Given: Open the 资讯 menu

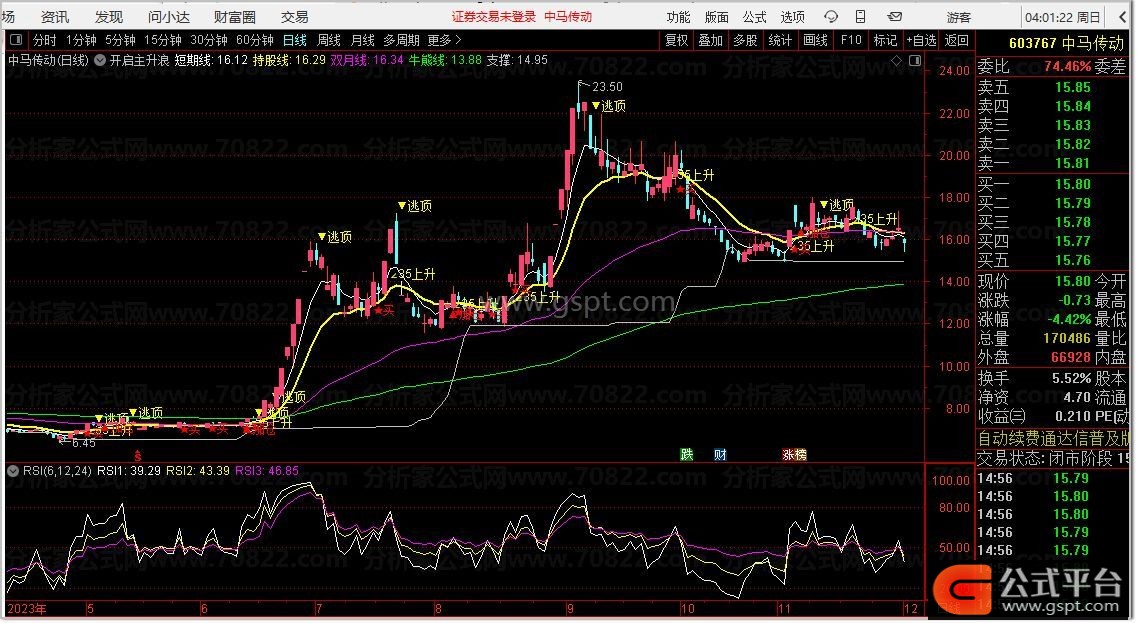Looking at the screenshot, I should [55, 17].
